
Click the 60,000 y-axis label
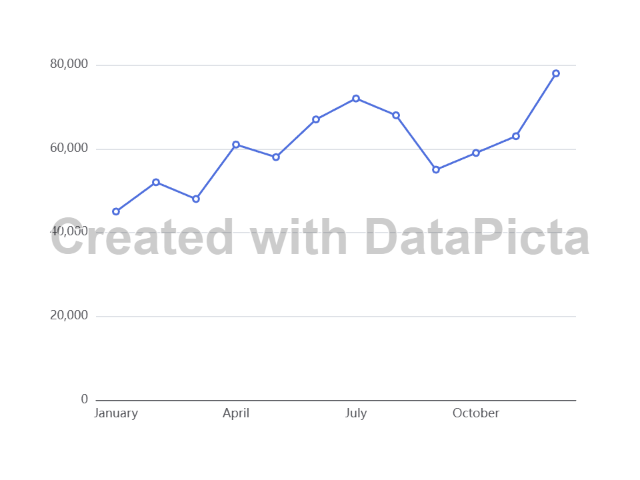(x=69, y=148)
